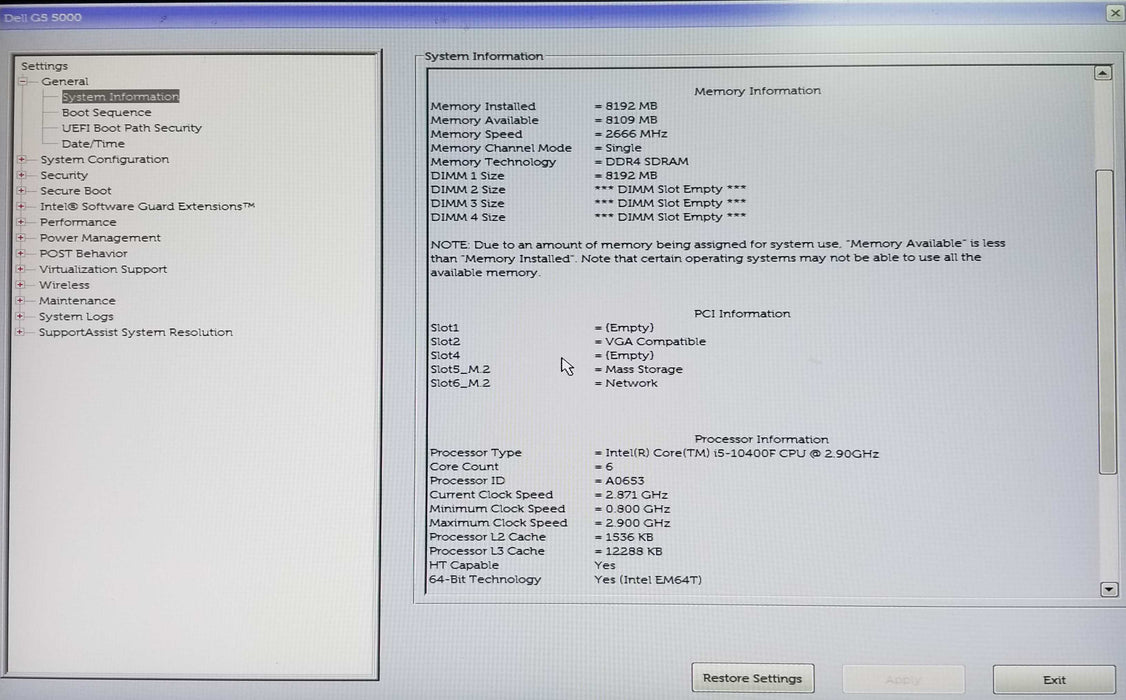Click the Restore Settings button
This screenshot has width=1126, height=700.
tap(753, 678)
